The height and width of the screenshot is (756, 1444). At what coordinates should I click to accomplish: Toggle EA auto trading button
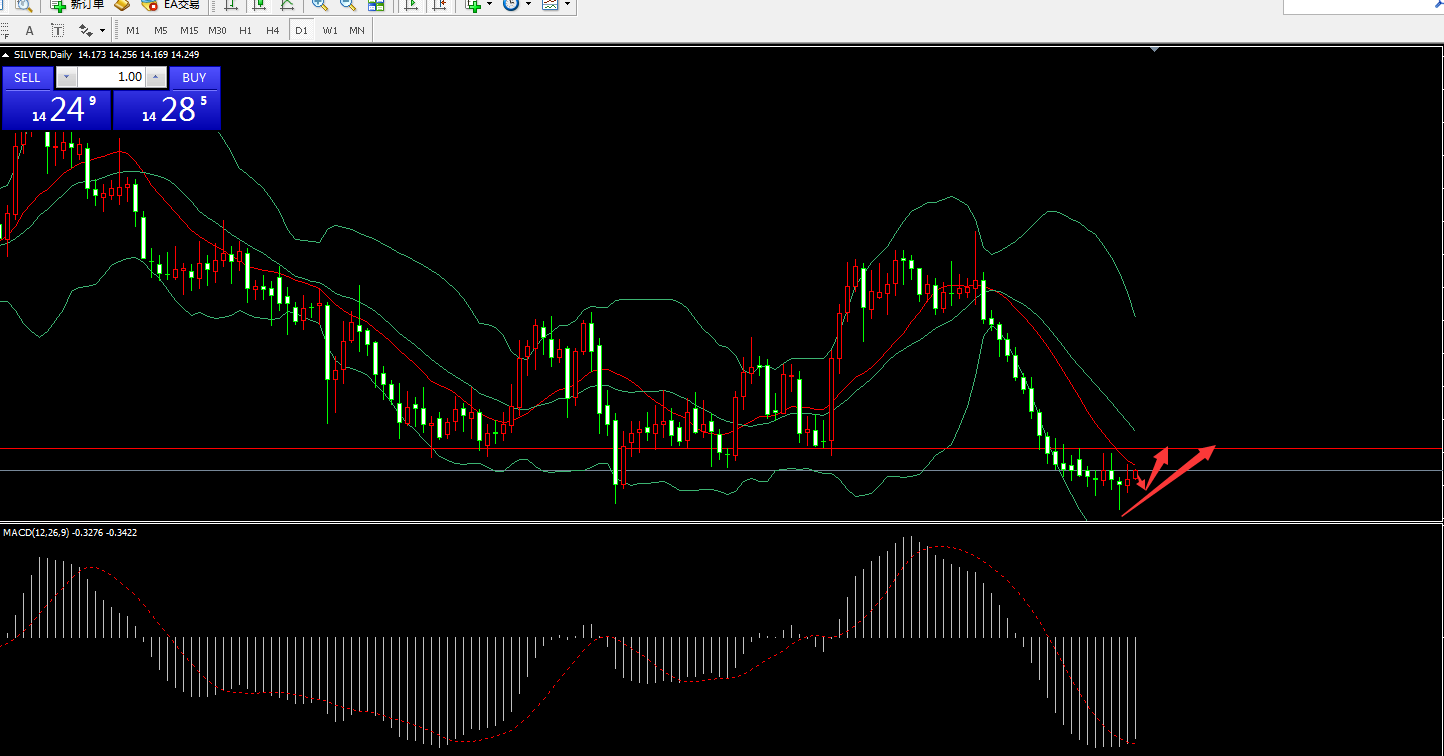(171, 5)
